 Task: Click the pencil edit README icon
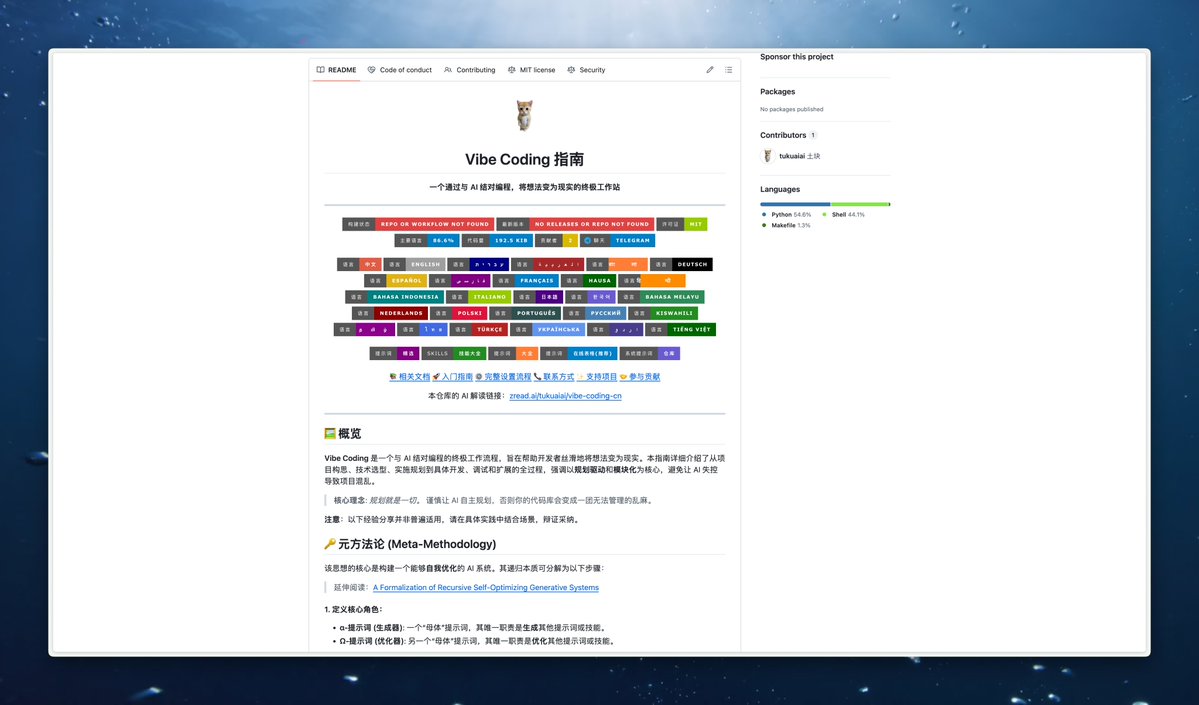pyautogui.click(x=710, y=70)
